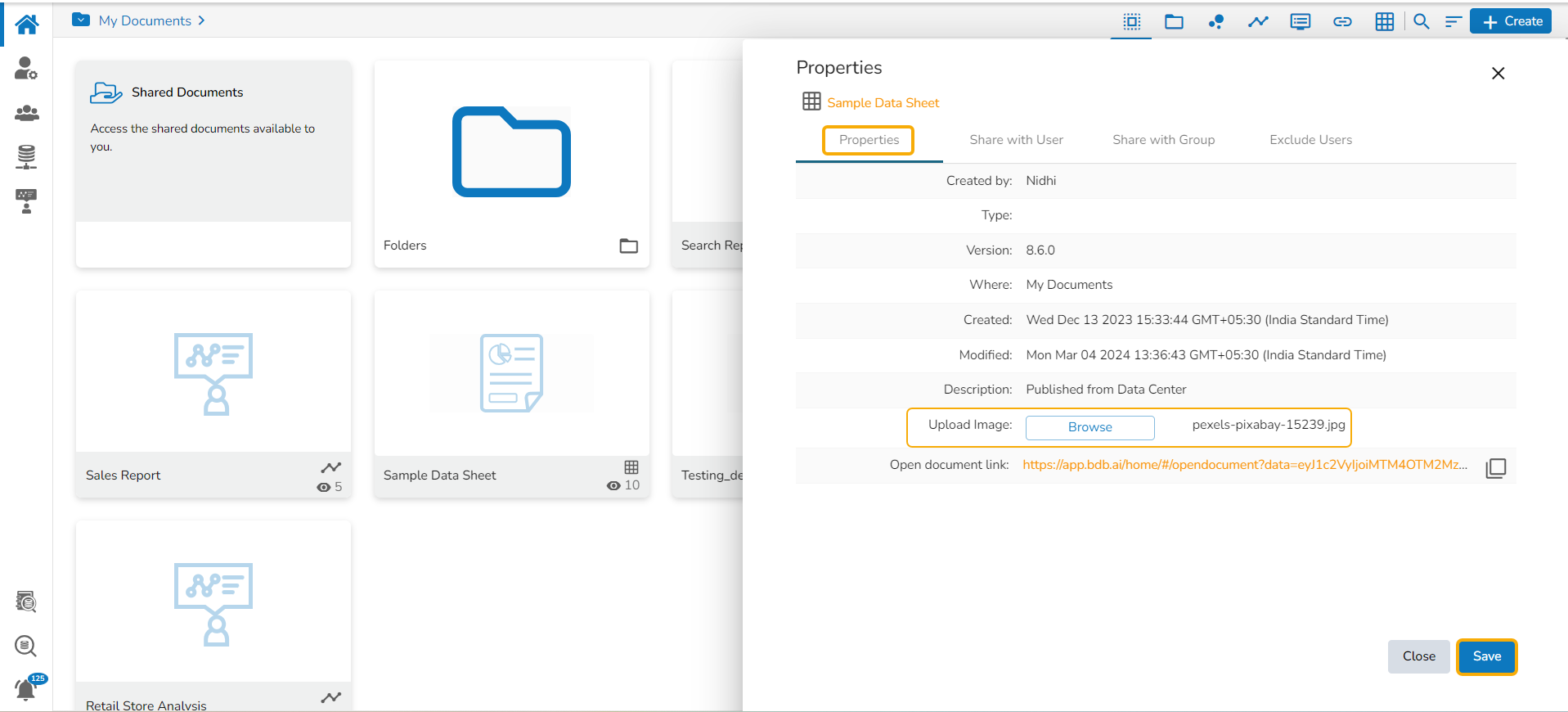Select the data sheet grid filter icon
The height and width of the screenshot is (712, 1568).
coord(1384,21)
